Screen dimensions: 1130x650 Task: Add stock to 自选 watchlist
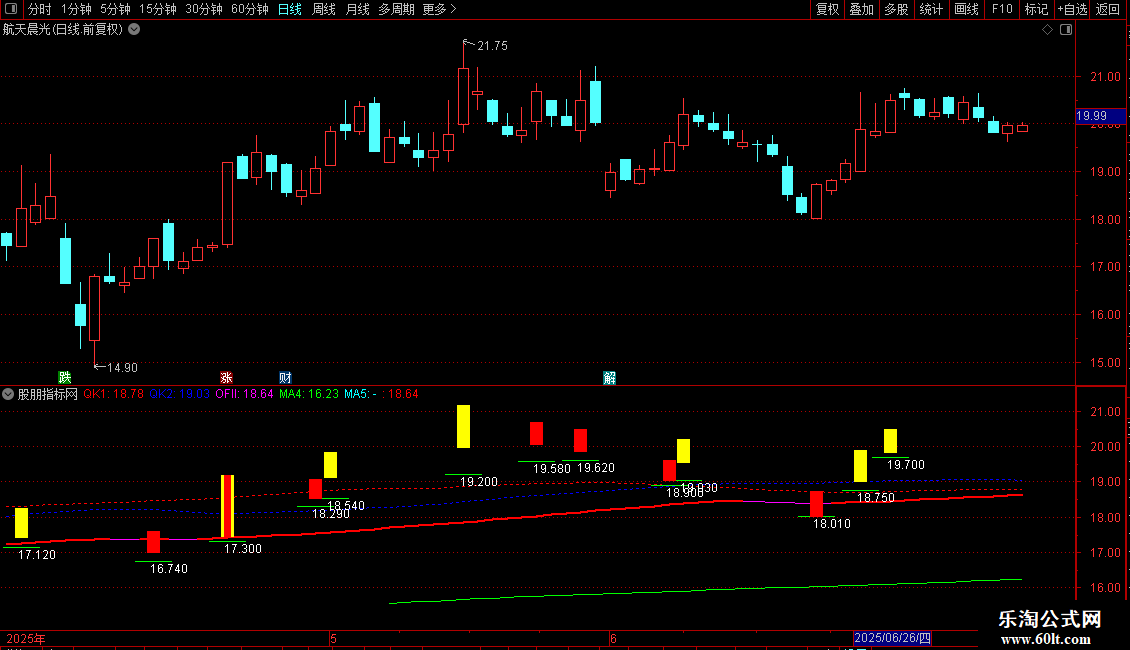click(1072, 9)
